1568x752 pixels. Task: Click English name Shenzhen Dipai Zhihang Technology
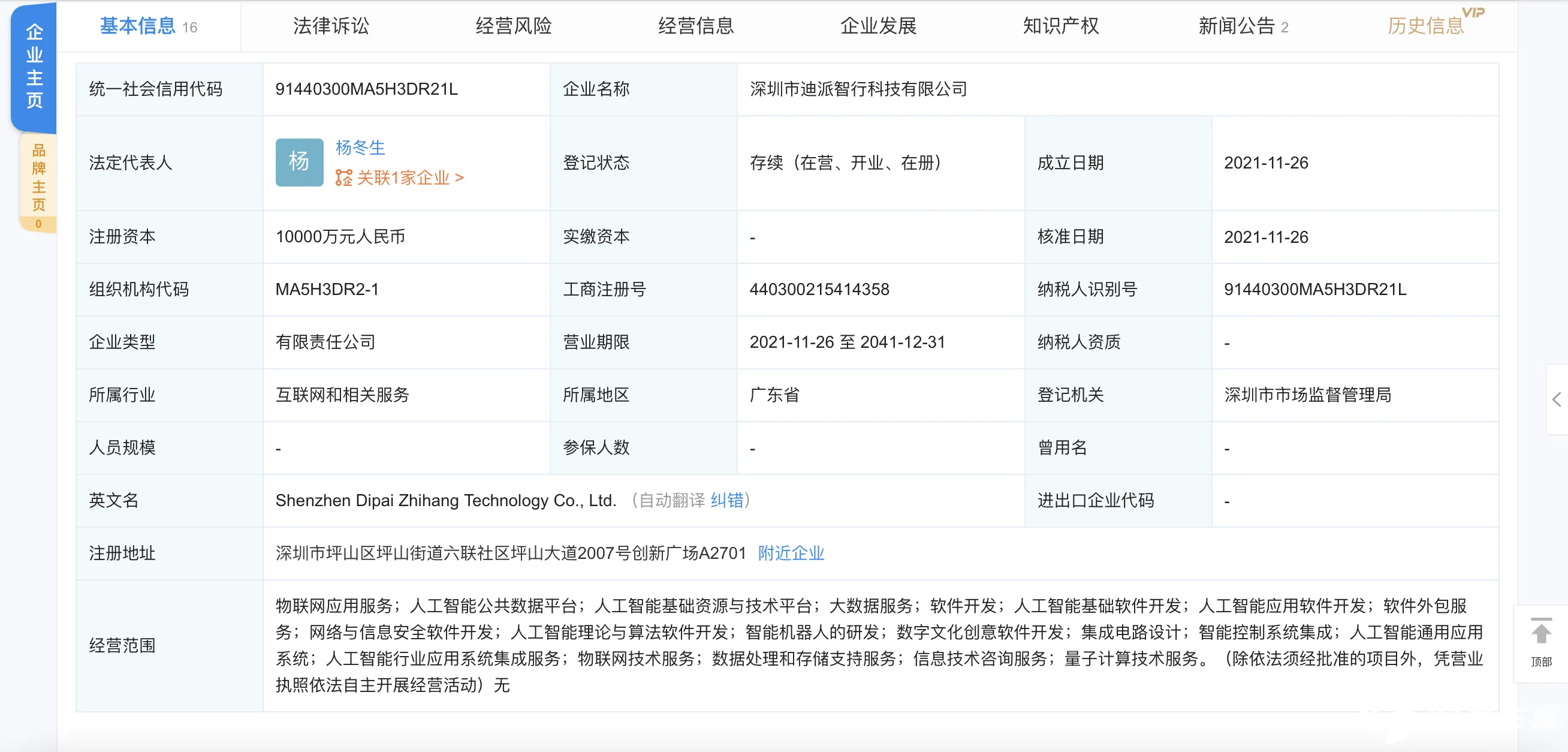(x=445, y=501)
